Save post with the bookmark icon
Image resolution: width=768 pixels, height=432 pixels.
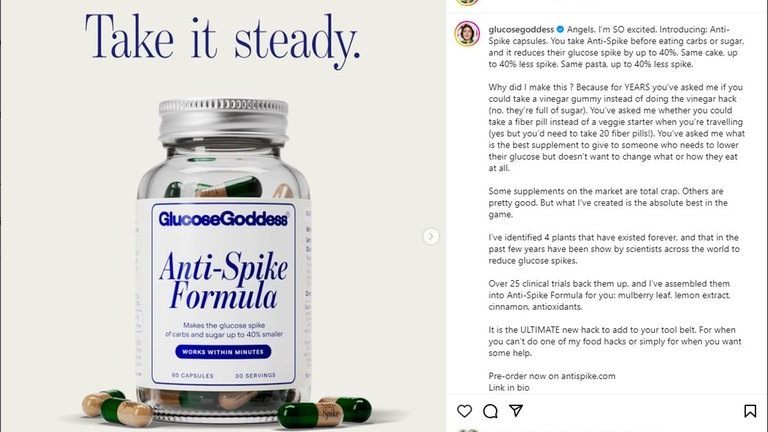click(x=750, y=411)
